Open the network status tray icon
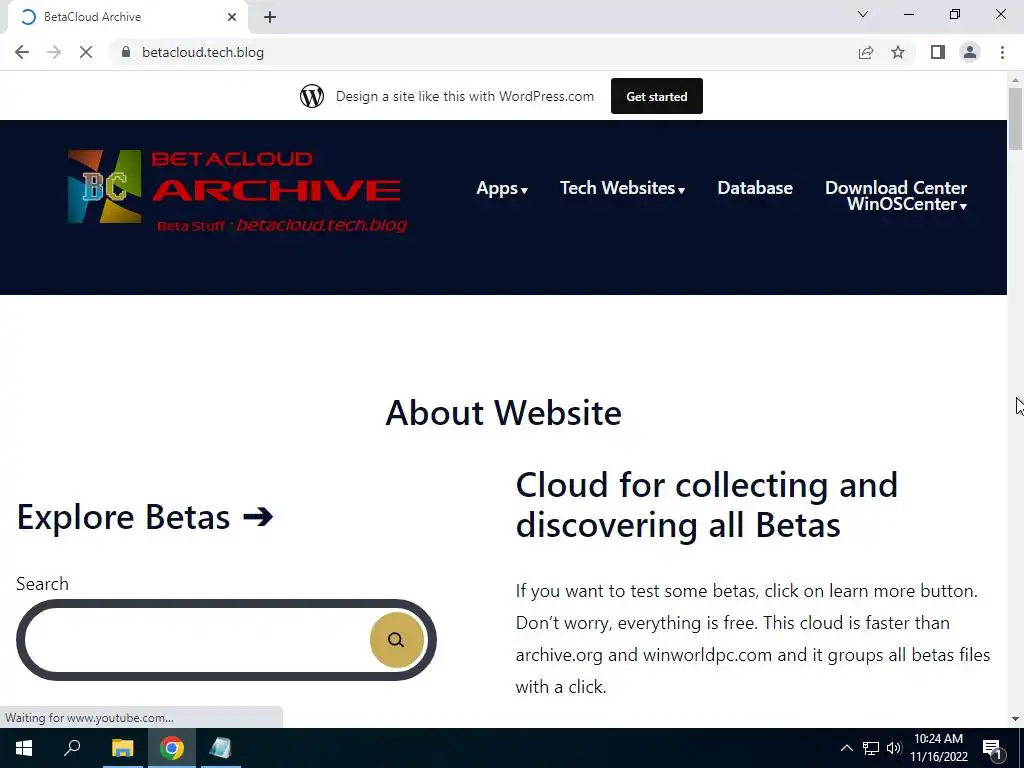1024x768 pixels. [x=871, y=748]
